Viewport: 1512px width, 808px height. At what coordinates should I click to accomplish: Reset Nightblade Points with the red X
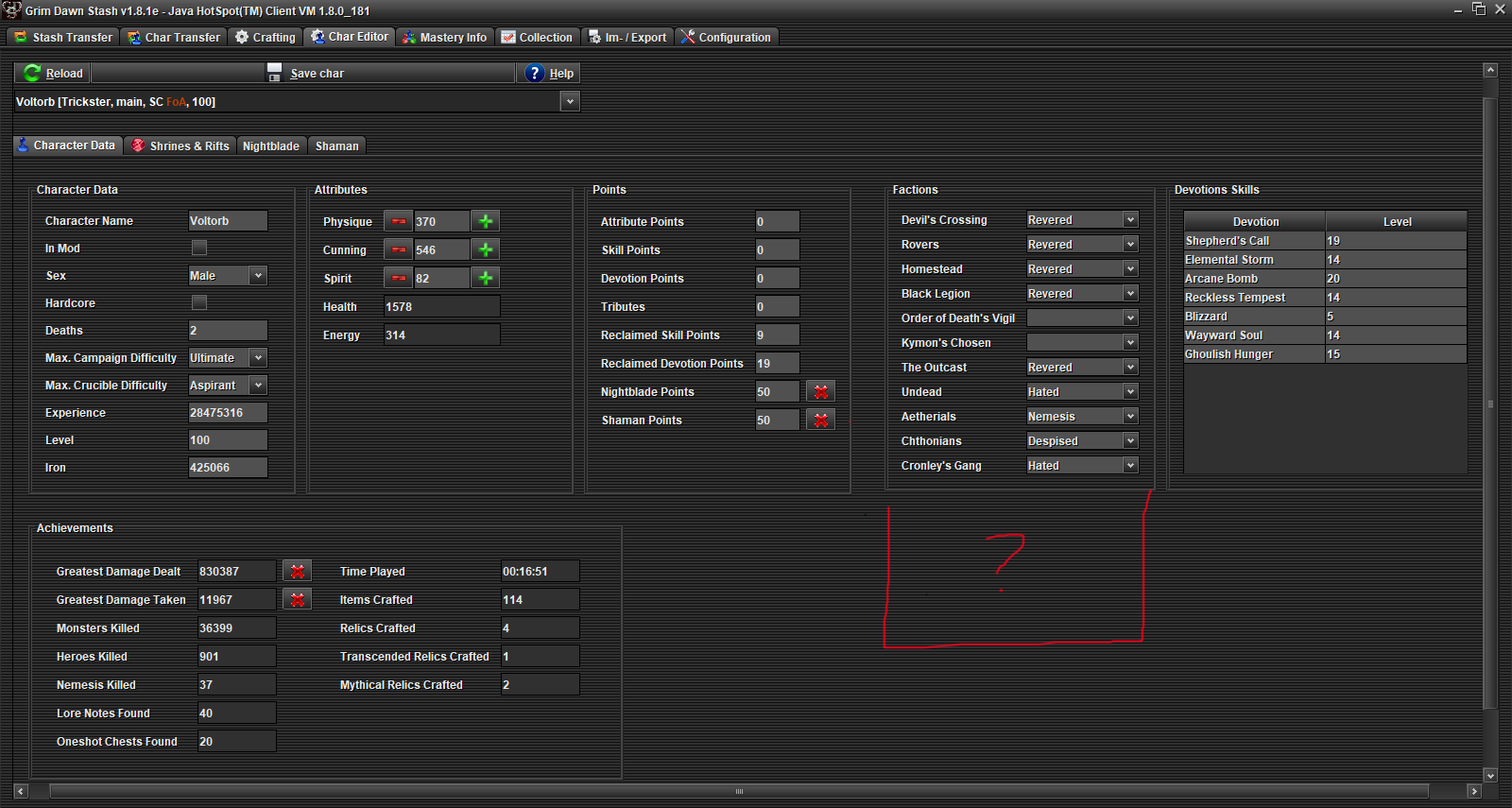point(820,391)
